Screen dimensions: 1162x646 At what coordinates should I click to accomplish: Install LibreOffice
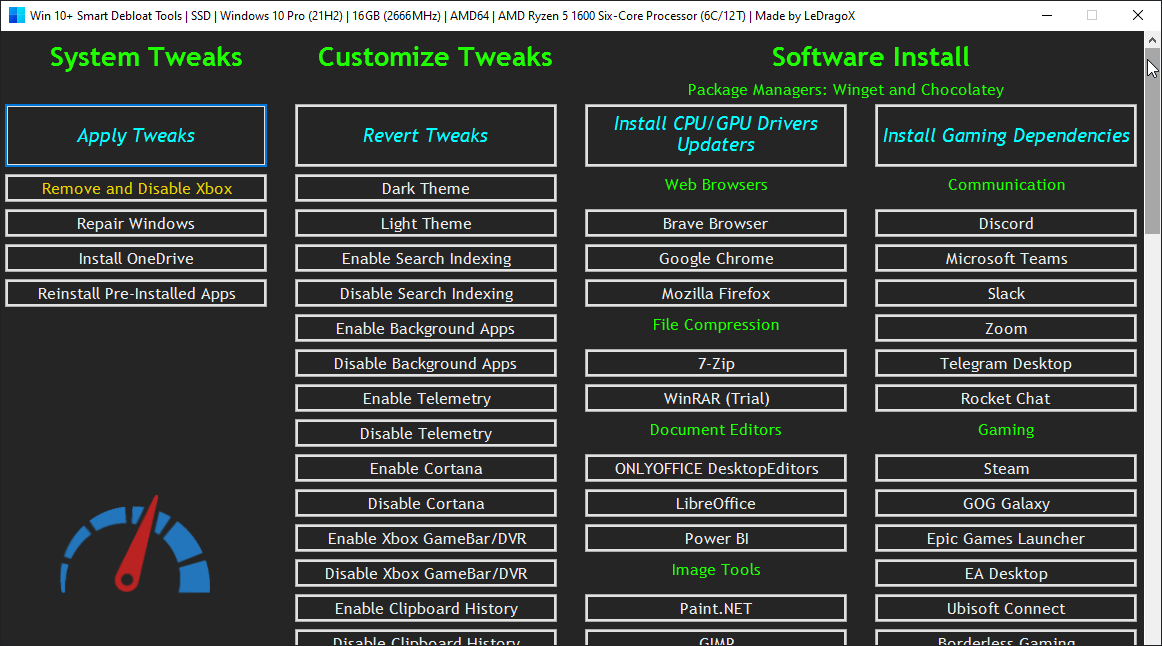(716, 503)
